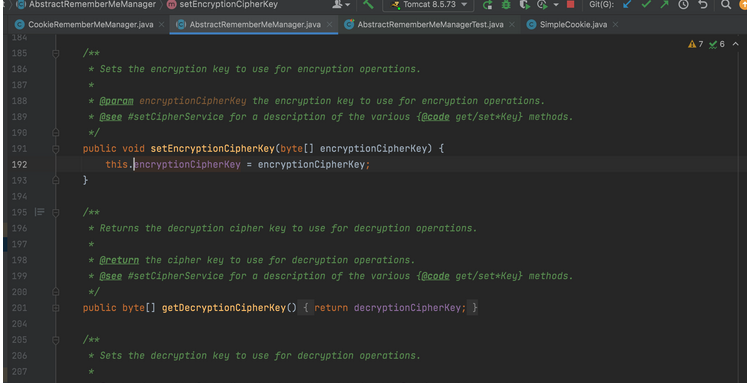Click the render doc comment icon at line 195

click(x=40, y=212)
